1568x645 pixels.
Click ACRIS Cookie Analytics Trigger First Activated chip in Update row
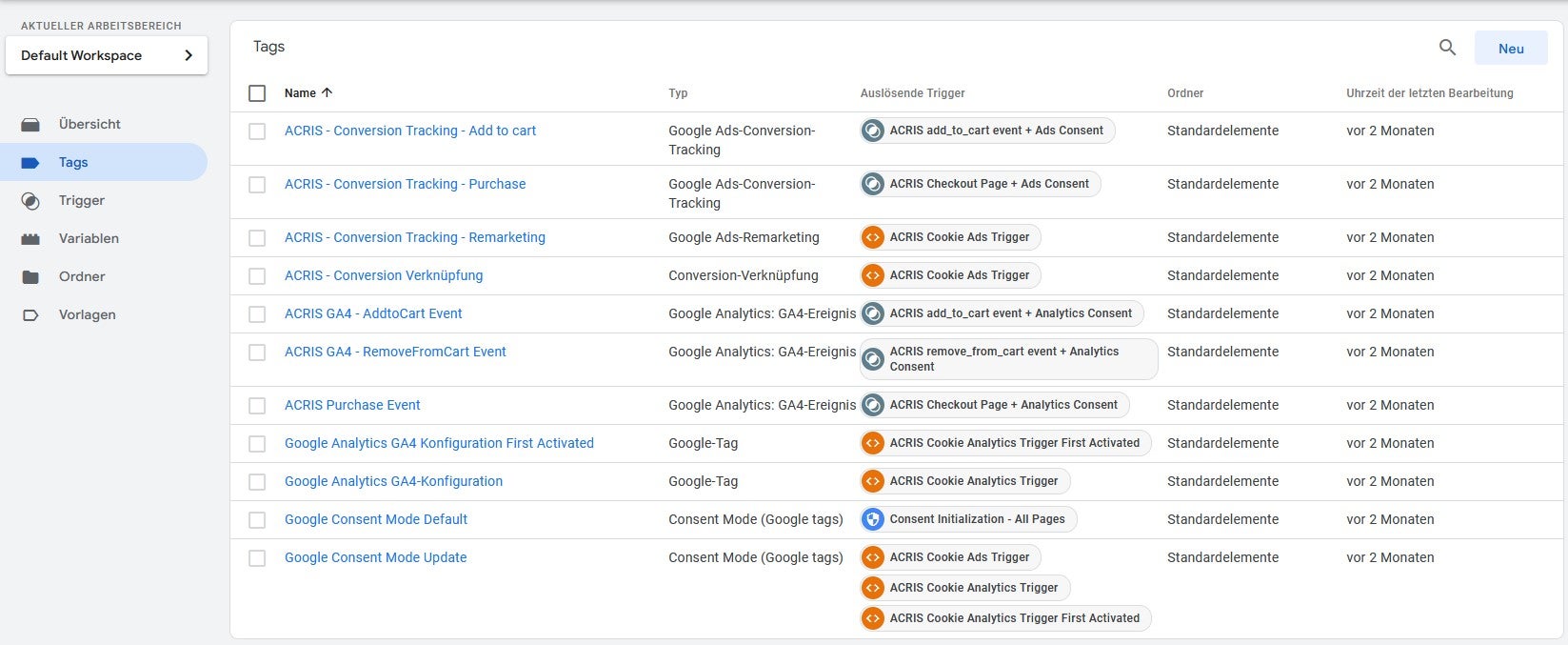pos(1005,618)
